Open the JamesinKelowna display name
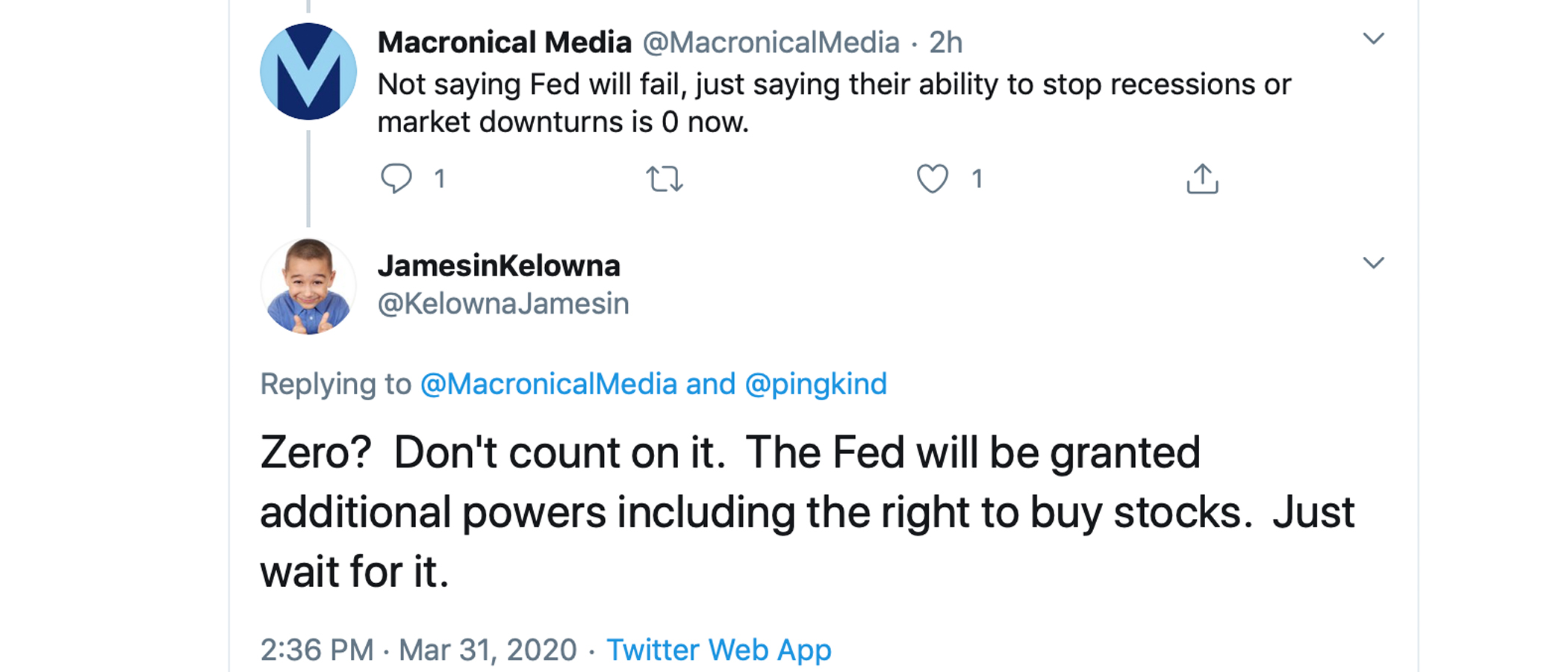This screenshot has width=1568, height=672. click(499, 266)
